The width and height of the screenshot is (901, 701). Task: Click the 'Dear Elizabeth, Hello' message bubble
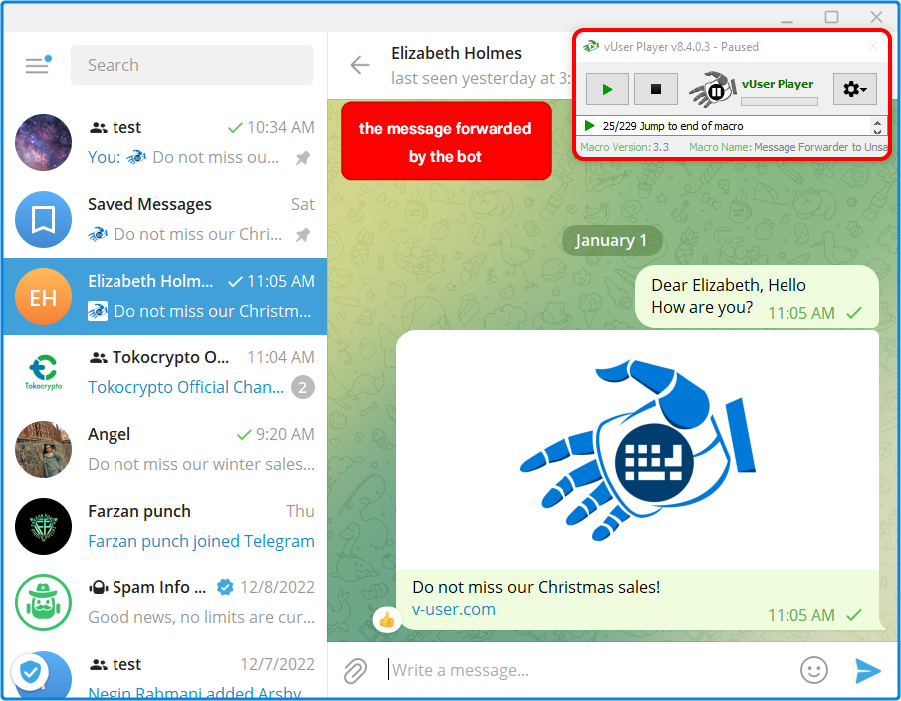[x=757, y=297]
